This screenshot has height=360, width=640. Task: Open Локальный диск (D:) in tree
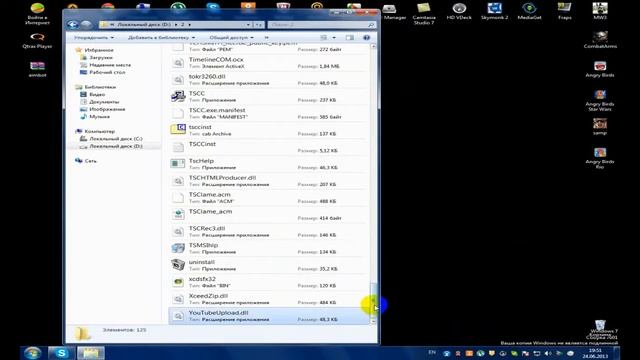click(x=116, y=146)
